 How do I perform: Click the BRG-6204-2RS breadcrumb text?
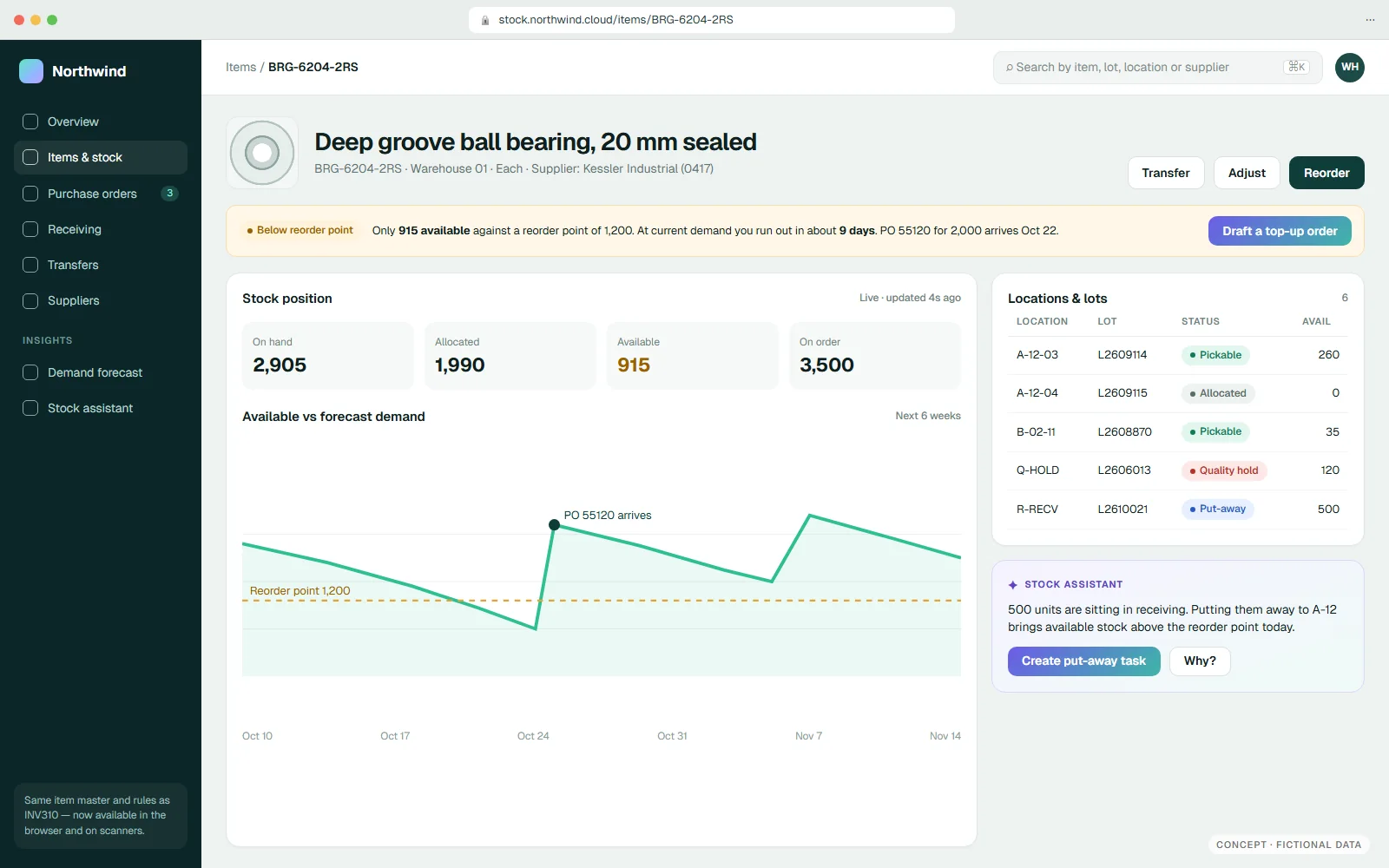point(313,67)
